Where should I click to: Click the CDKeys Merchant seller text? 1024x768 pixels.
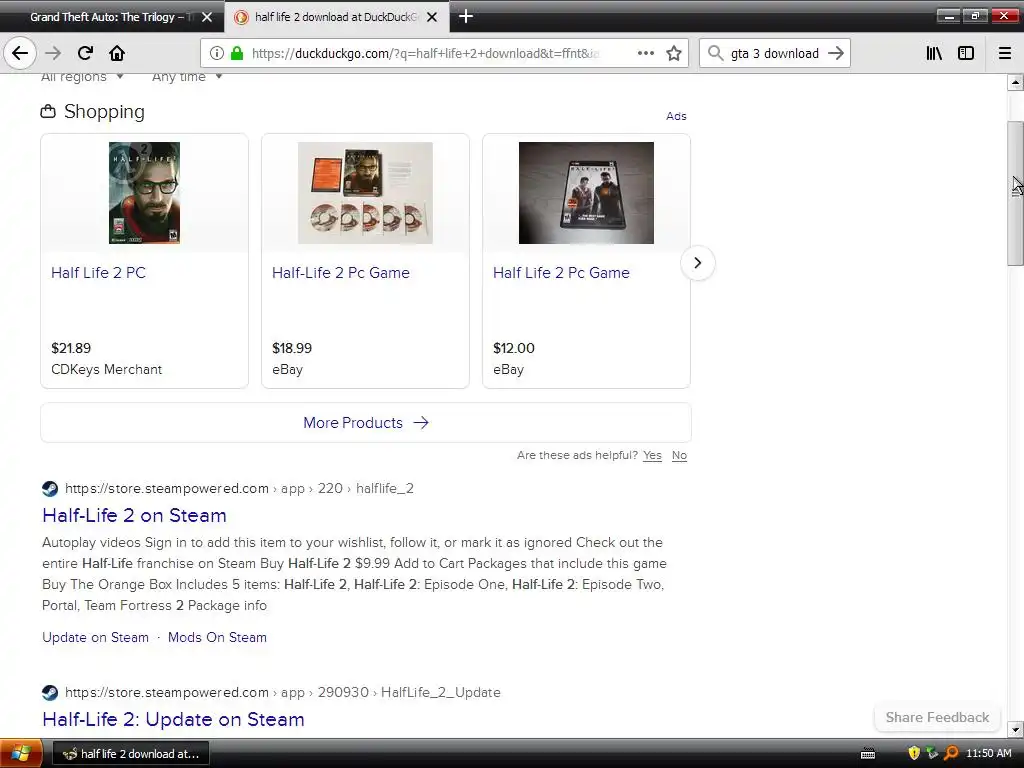pos(106,370)
